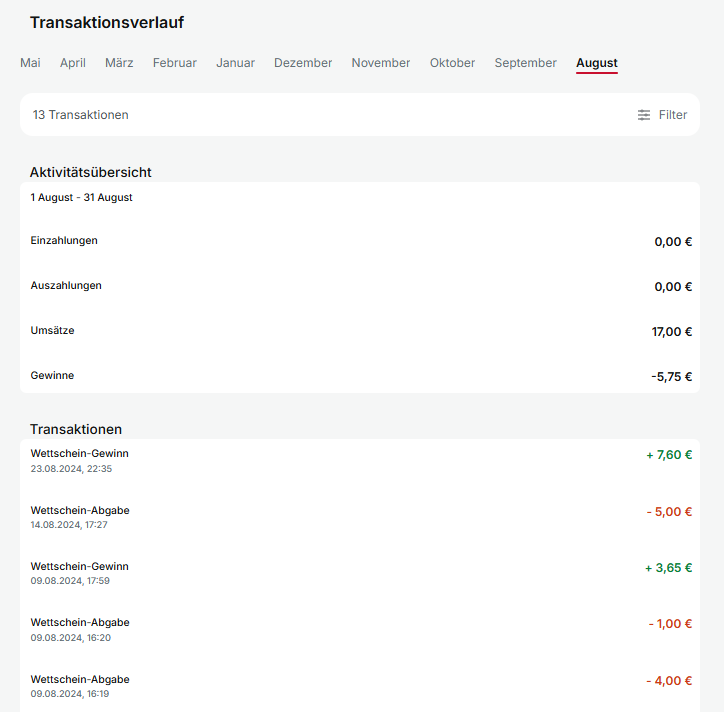Click the 13 Transaktionen label

click(80, 115)
